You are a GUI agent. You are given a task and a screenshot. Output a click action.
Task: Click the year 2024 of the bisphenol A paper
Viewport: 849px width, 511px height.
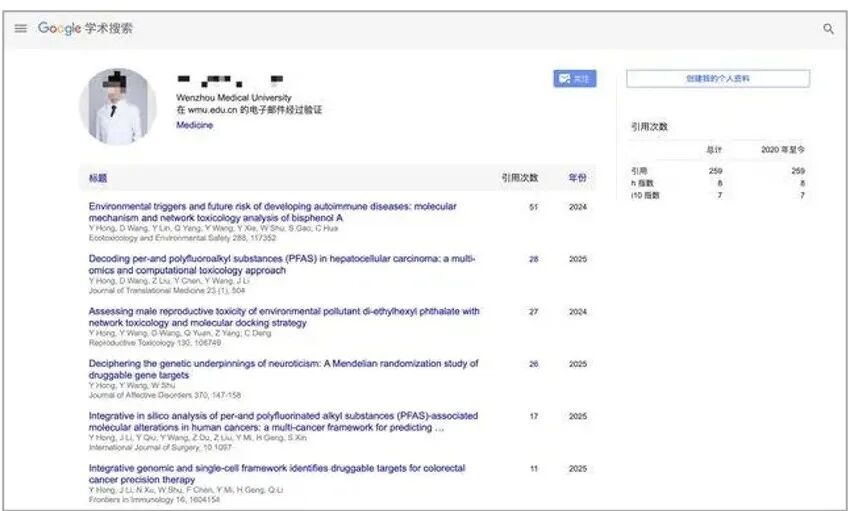tap(577, 207)
